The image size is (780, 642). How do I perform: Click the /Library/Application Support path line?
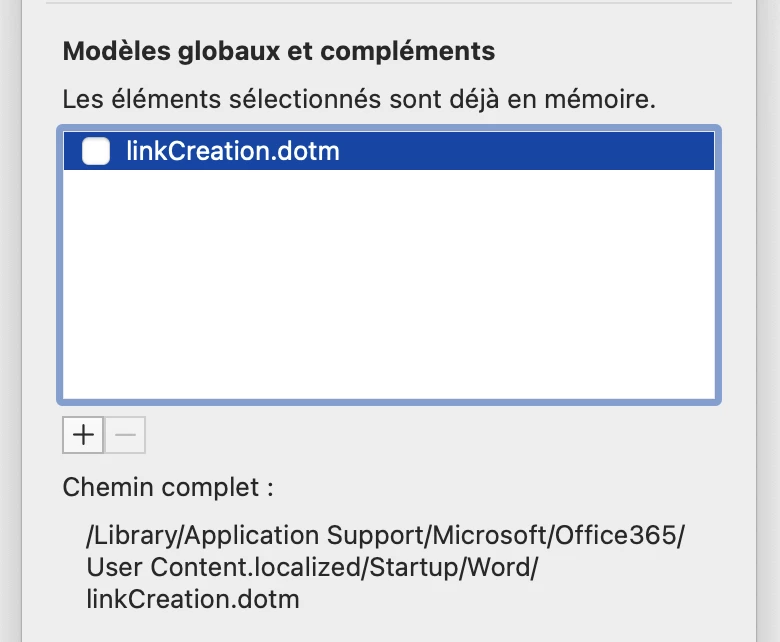coord(386,535)
